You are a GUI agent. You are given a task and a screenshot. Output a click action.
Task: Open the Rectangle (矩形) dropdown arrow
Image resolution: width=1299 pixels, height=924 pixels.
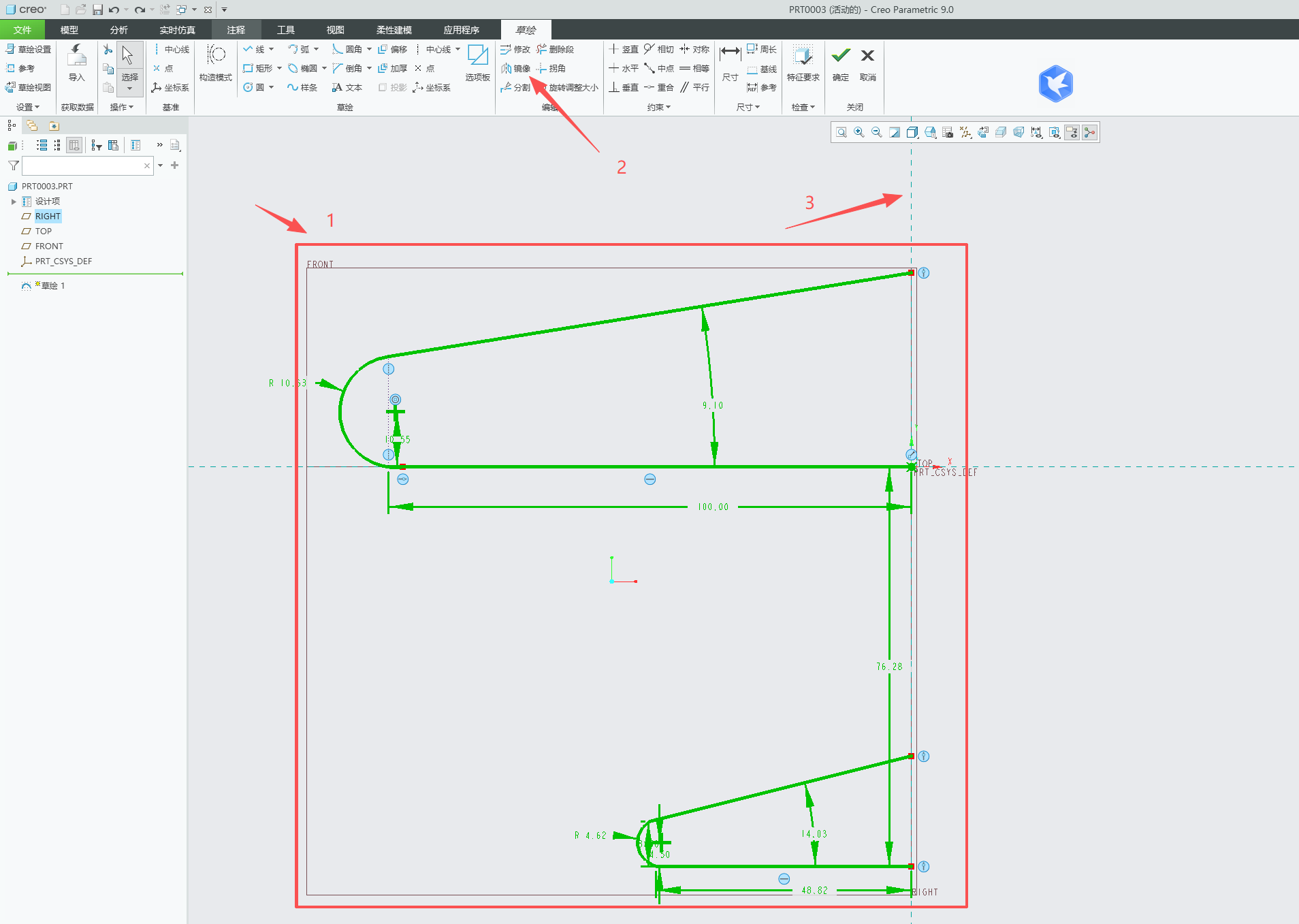coord(279,68)
